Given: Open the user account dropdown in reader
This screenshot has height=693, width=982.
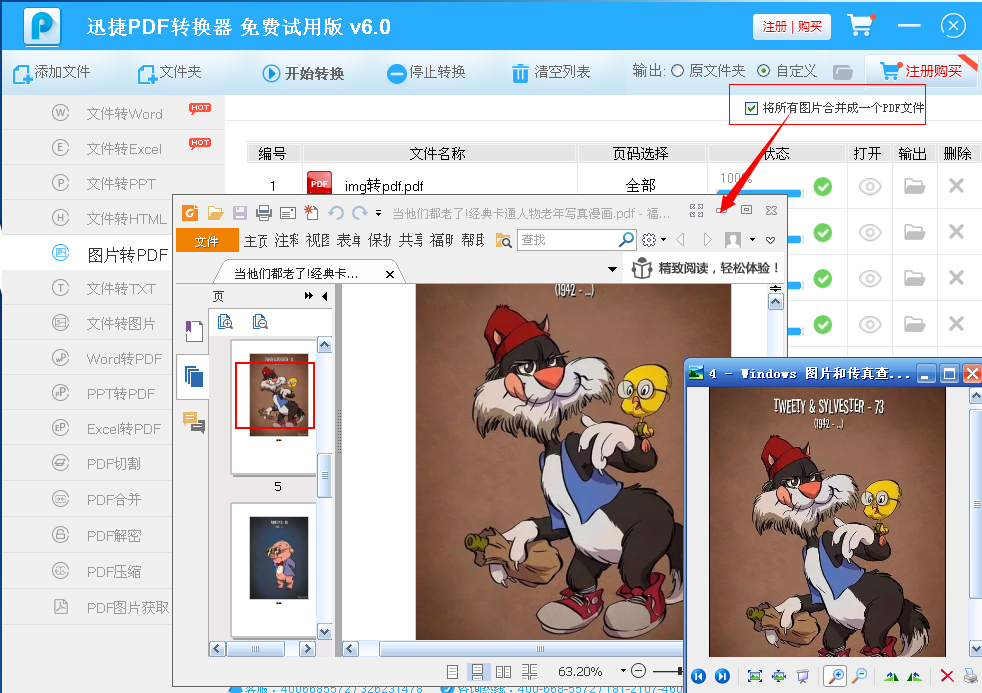Looking at the screenshot, I should point(739,240).
